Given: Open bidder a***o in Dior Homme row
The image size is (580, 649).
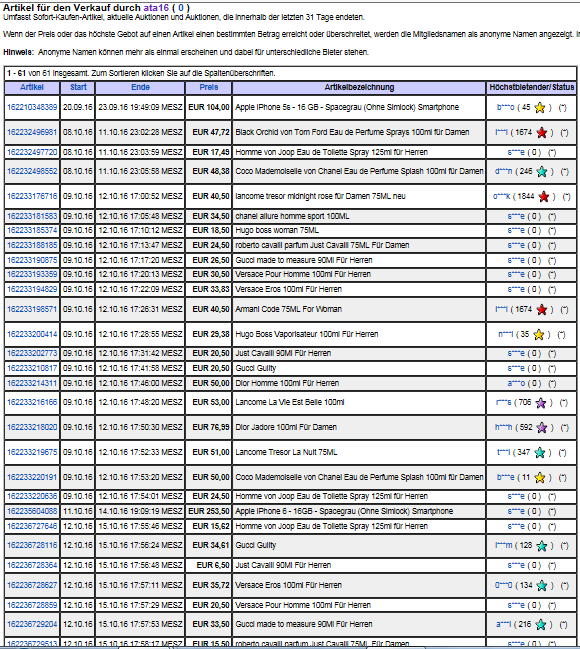Looking at the screenshot, I should point(516,383).
